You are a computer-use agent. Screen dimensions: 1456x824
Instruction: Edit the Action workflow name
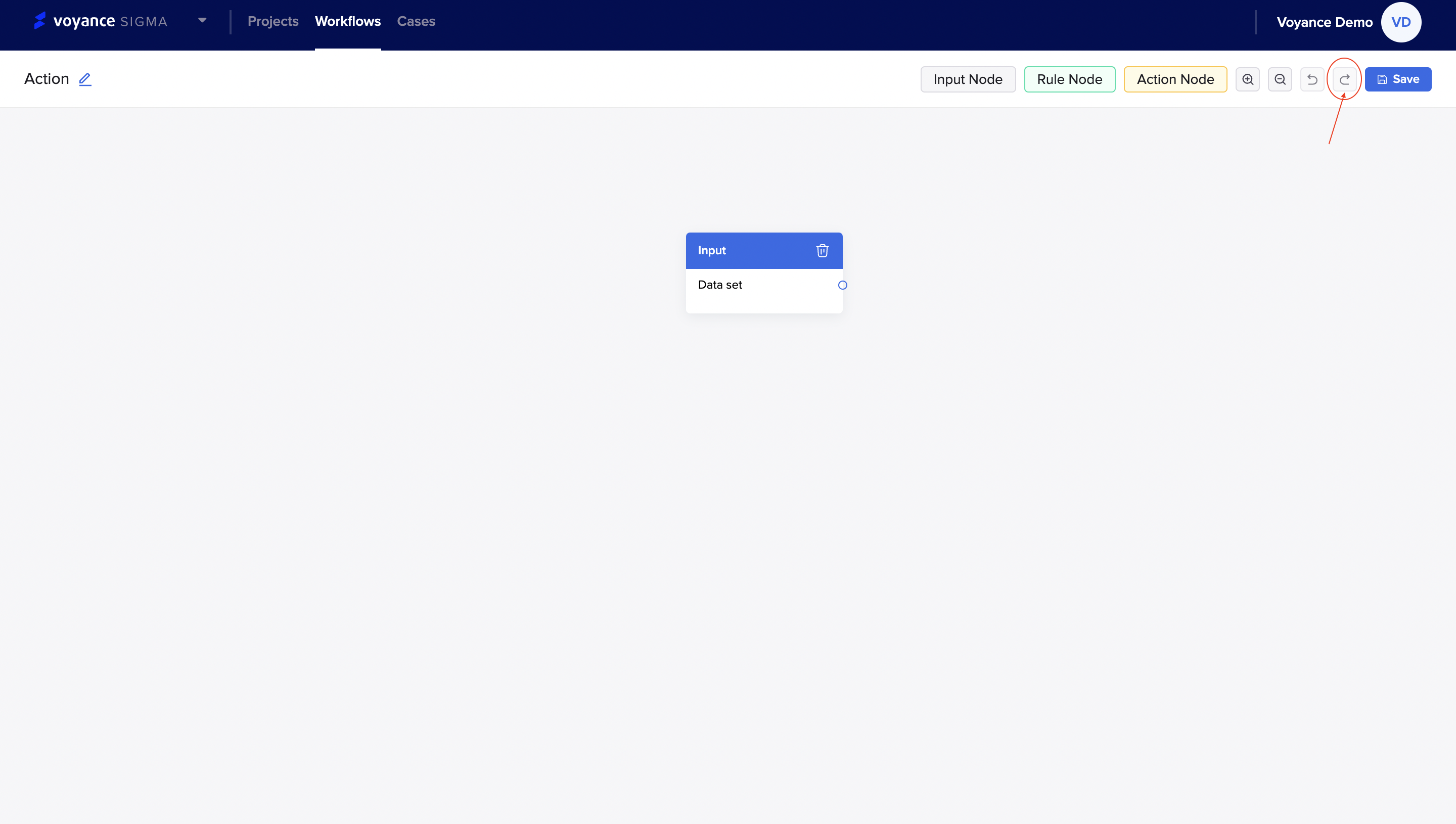[85, 79]
